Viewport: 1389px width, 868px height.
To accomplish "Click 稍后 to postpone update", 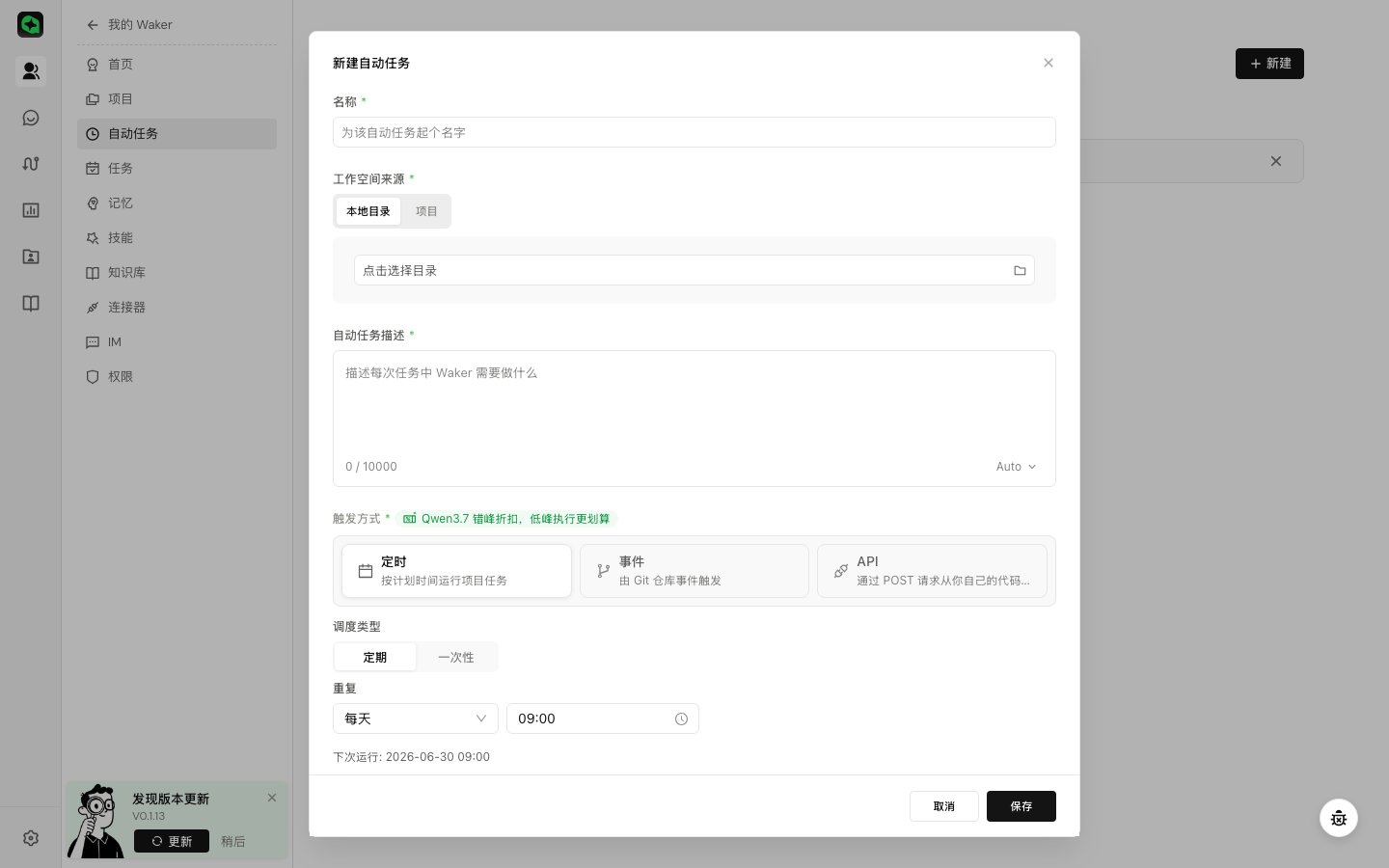I will 233,842.
